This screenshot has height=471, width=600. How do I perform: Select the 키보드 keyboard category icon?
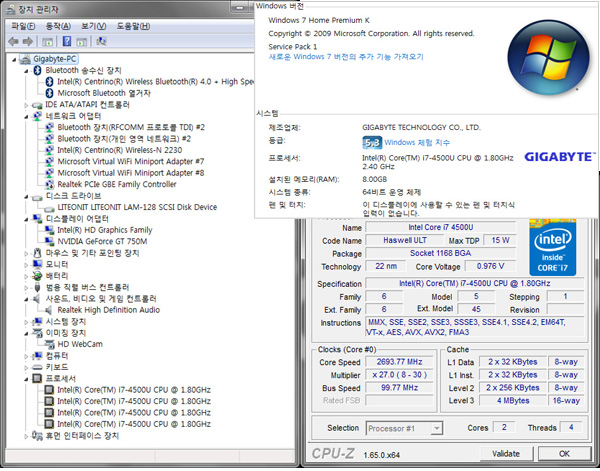[x=37, y=367]
